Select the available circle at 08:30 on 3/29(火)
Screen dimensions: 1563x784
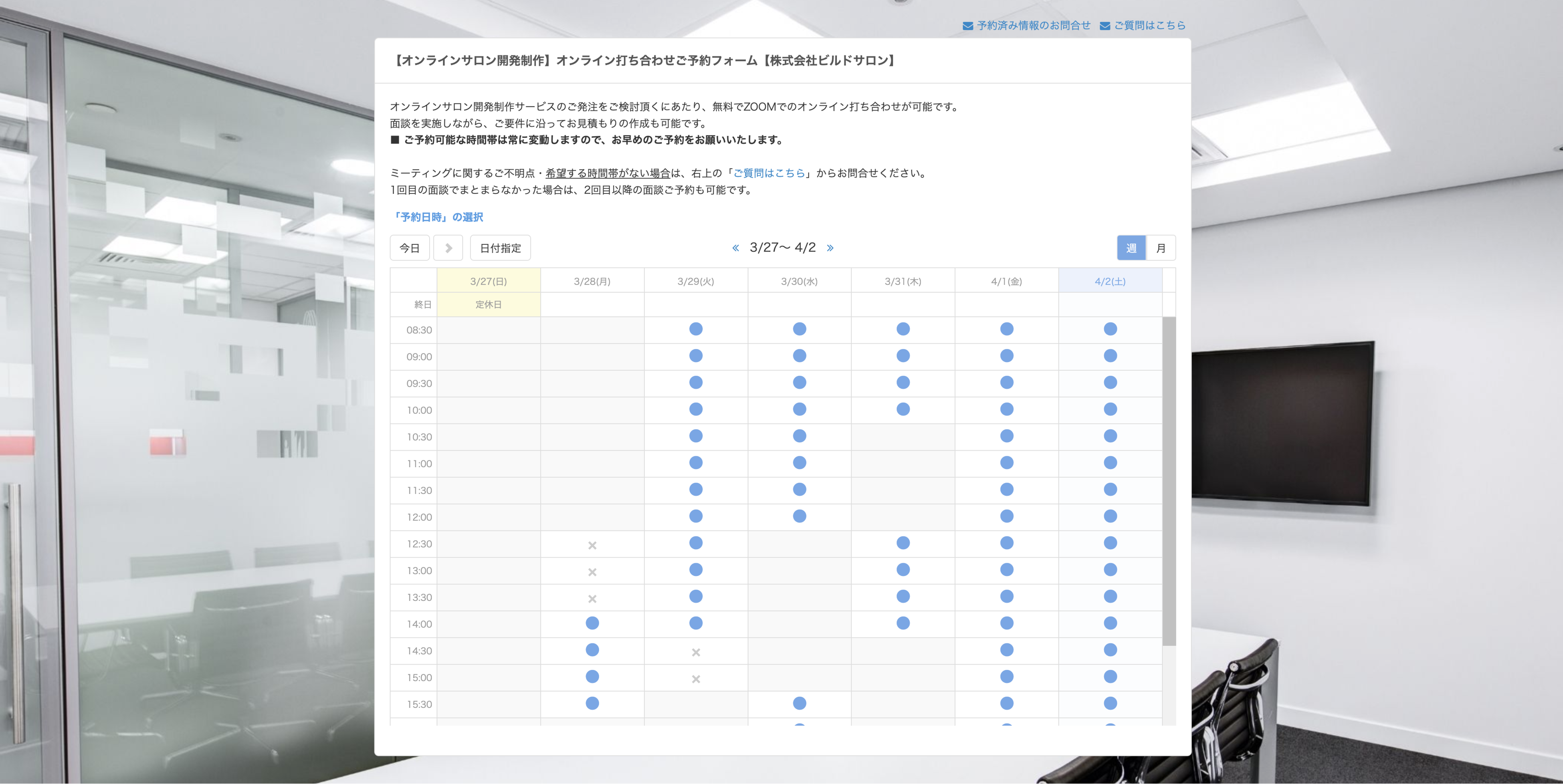(695, 329)
